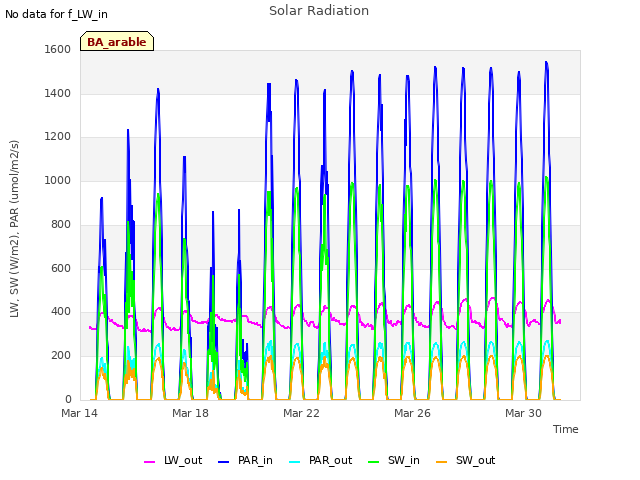Click the 1200 y-axis tick label
The width and height of the screenshot is (640, 480).
[58, 137]
